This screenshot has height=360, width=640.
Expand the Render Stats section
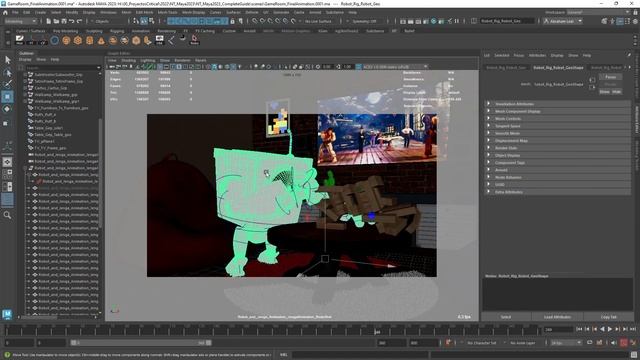[558, 148]
